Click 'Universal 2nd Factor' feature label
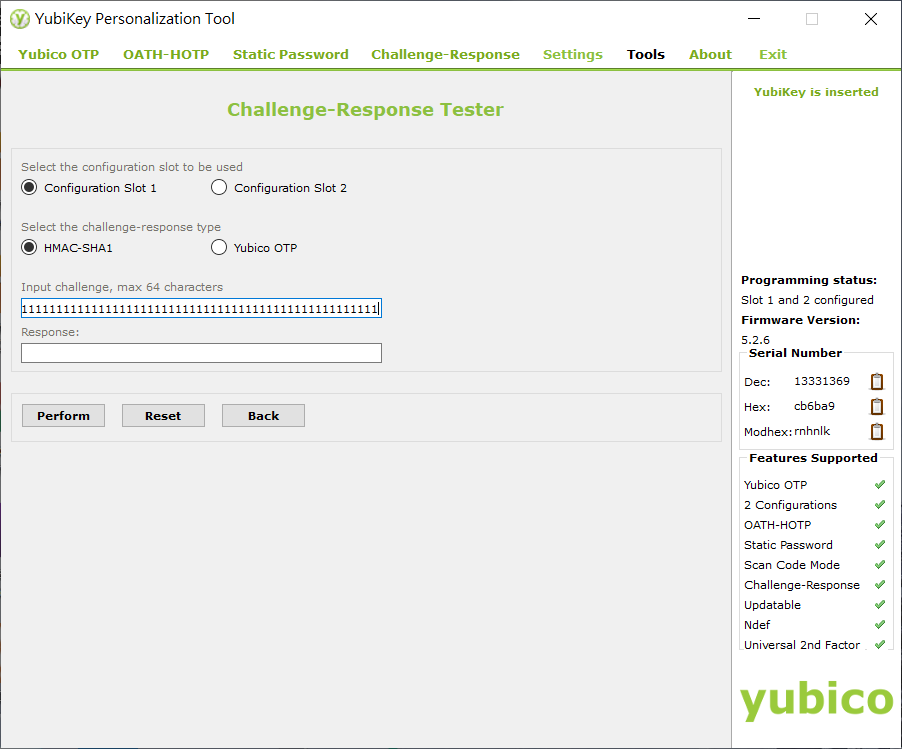The height and width of the screenshot is (749, 902). [x=802, y=645]
